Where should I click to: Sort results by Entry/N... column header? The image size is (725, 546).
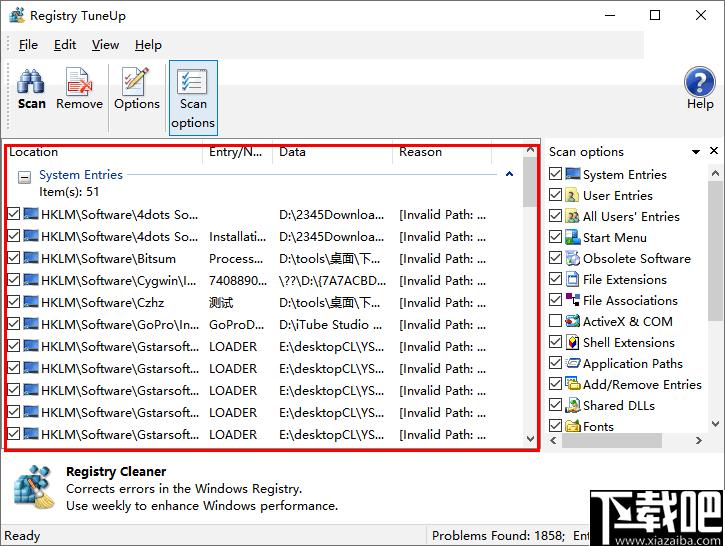coord(237,152)
